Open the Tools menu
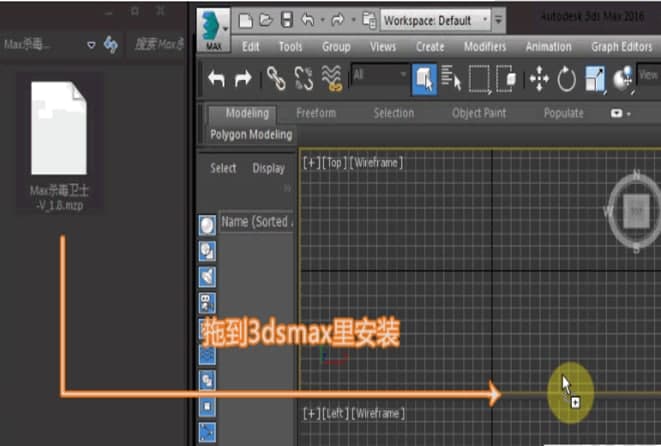The width and height of the screenshot is (661, 446). 290,46
